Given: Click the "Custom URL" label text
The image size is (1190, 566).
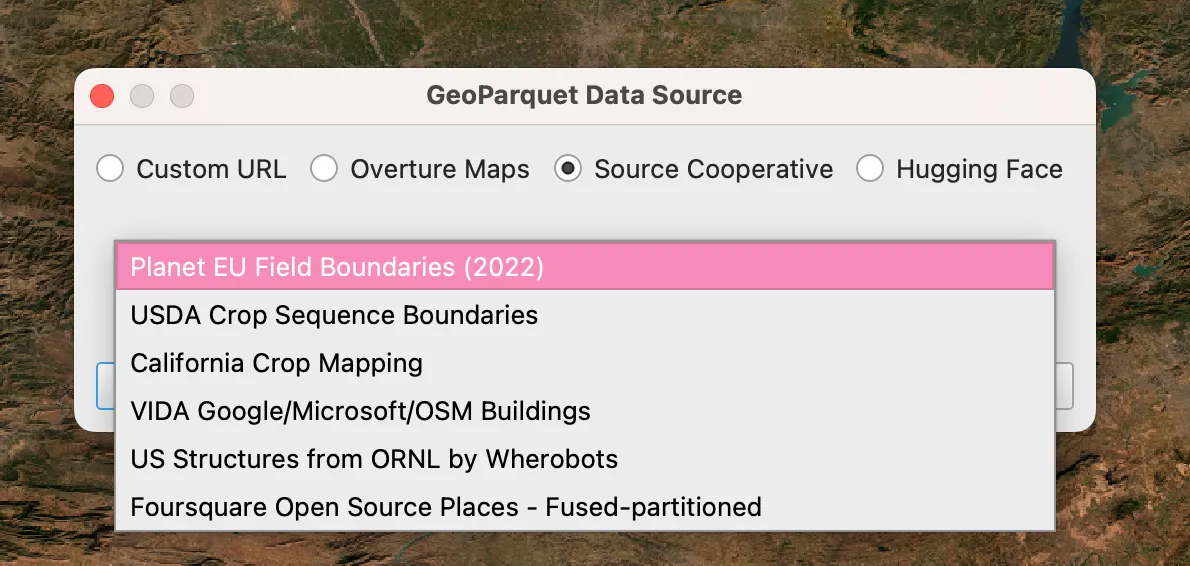Looking at the screenshot, I should point(211,169).
